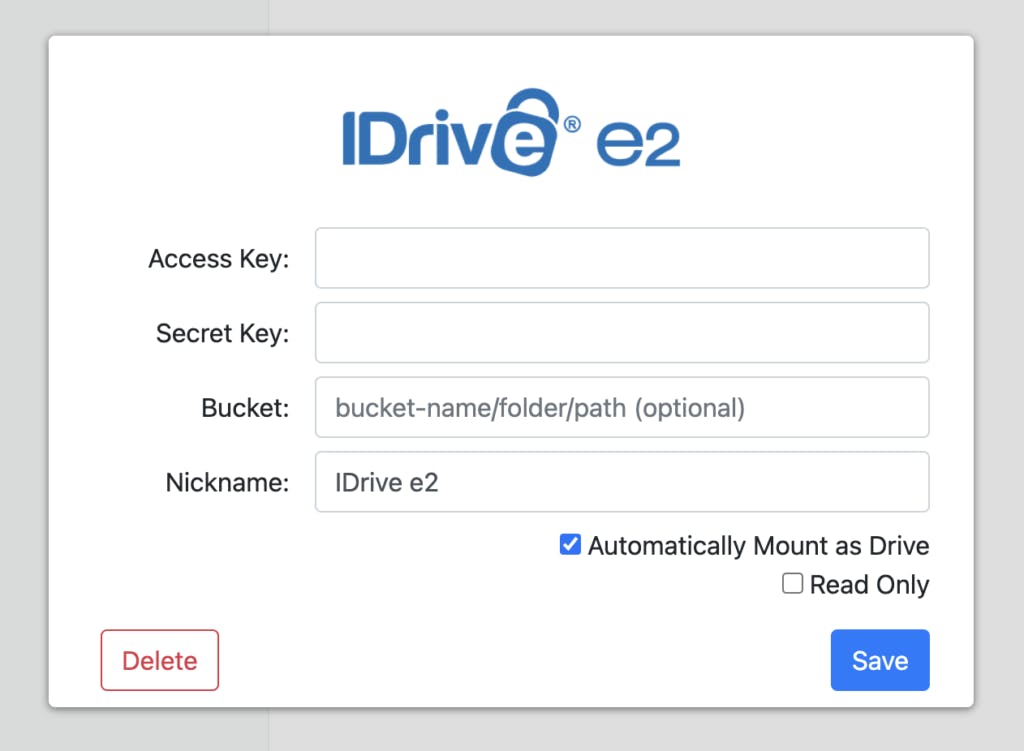The height and width of the screenshot is (751, 1024).
Task: Click the Read Only label text
Action: point(869,585)
